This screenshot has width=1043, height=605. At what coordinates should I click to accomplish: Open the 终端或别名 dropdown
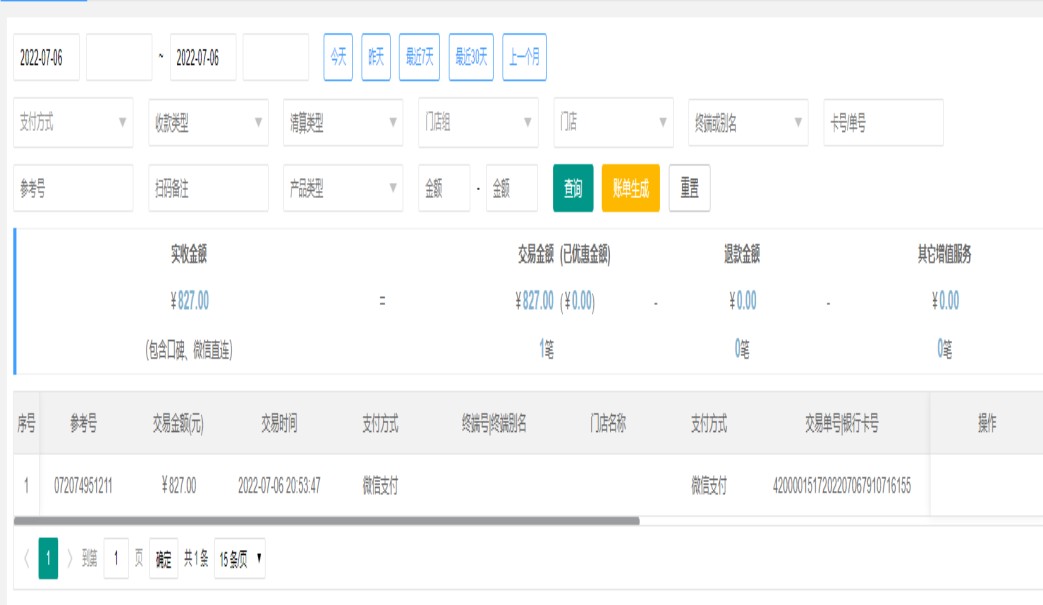pyautogui.click(x=748, y=123)
